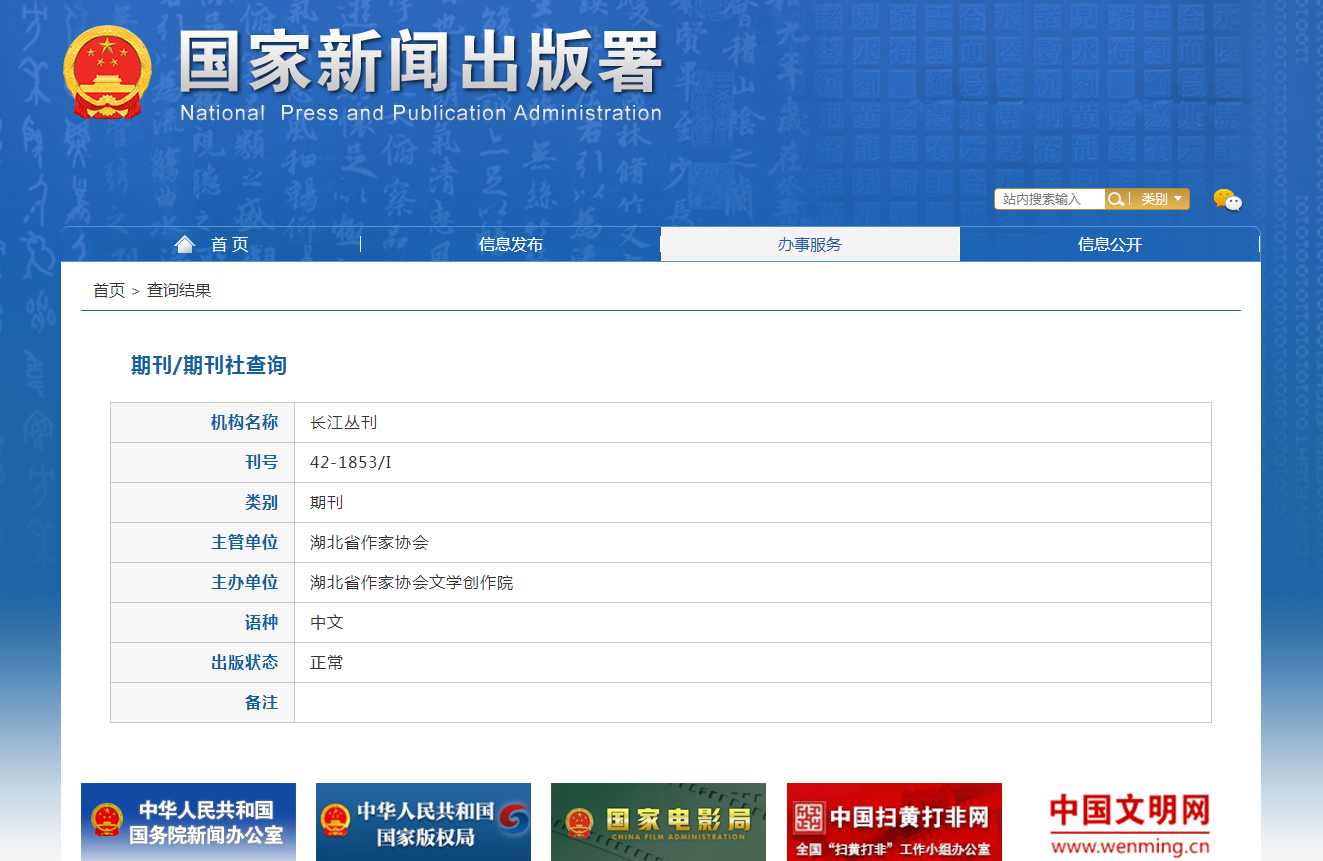This screenshot has height=861, width=1323.
Task: Click the magnifier search icon
Action: click(1115, 199)
